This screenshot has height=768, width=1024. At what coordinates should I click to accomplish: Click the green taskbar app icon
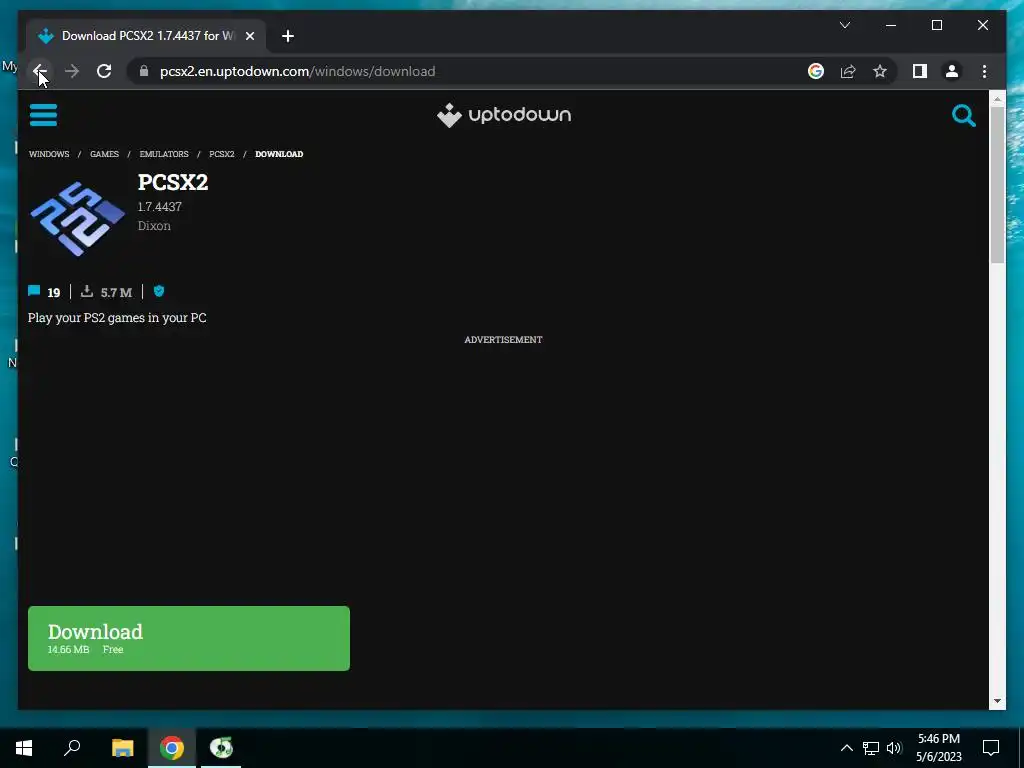pyautogui.click(x=221, y=748)
